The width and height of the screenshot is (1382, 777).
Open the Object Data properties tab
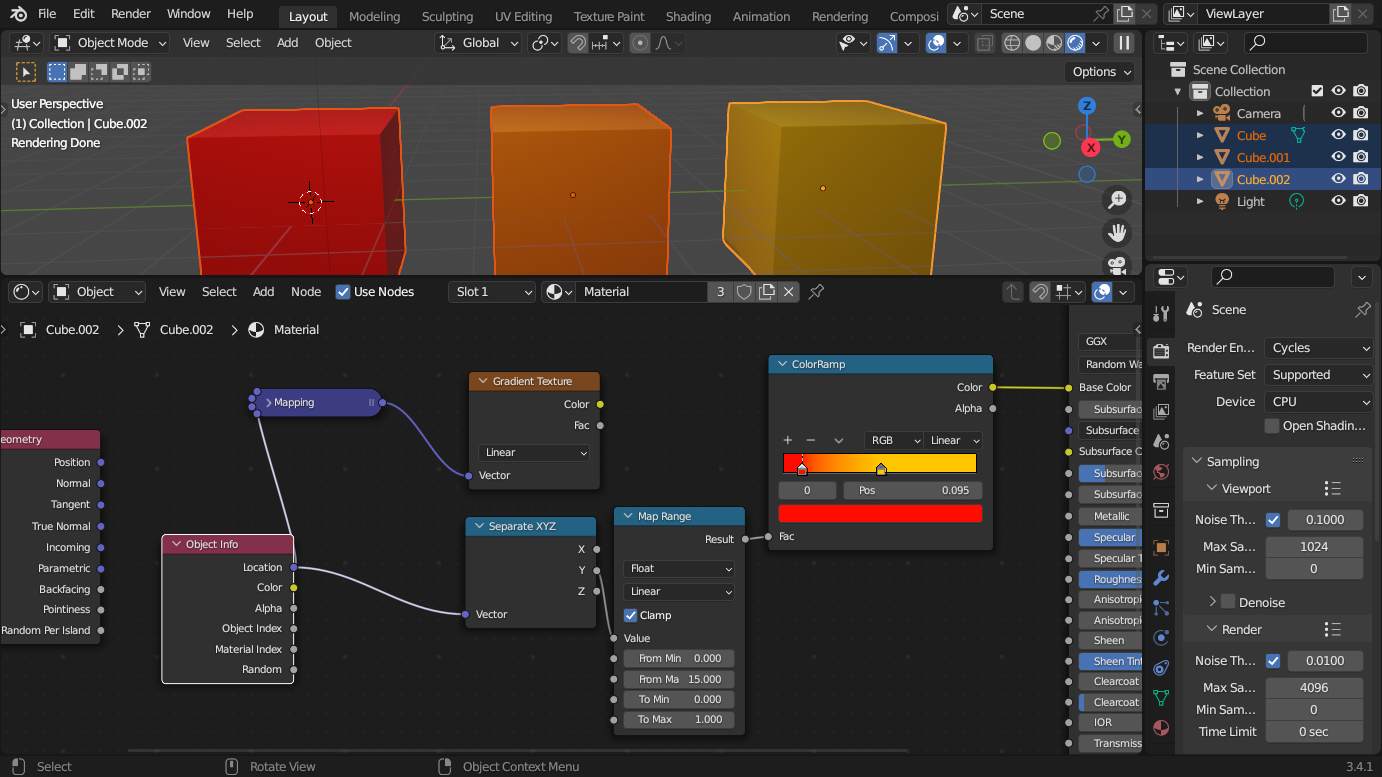[x=1160, y=697]
